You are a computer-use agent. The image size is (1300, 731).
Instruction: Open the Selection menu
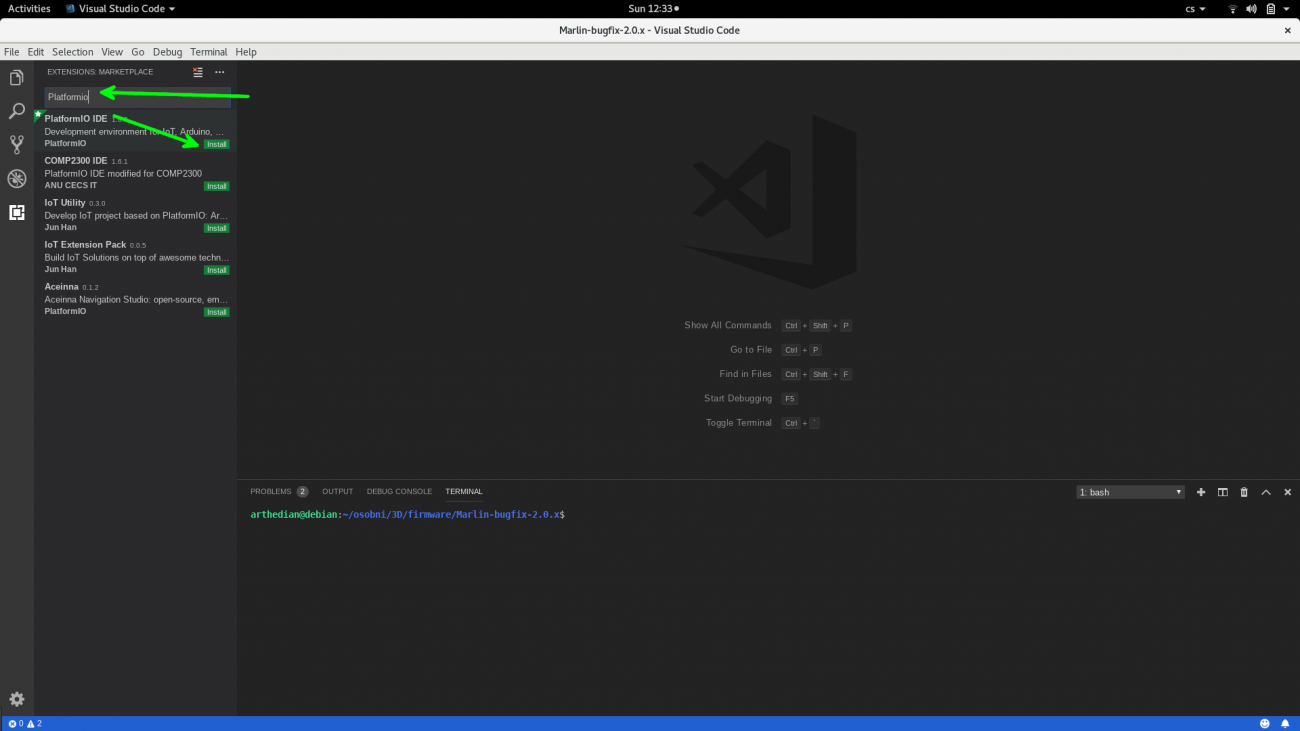coord(73,52)
